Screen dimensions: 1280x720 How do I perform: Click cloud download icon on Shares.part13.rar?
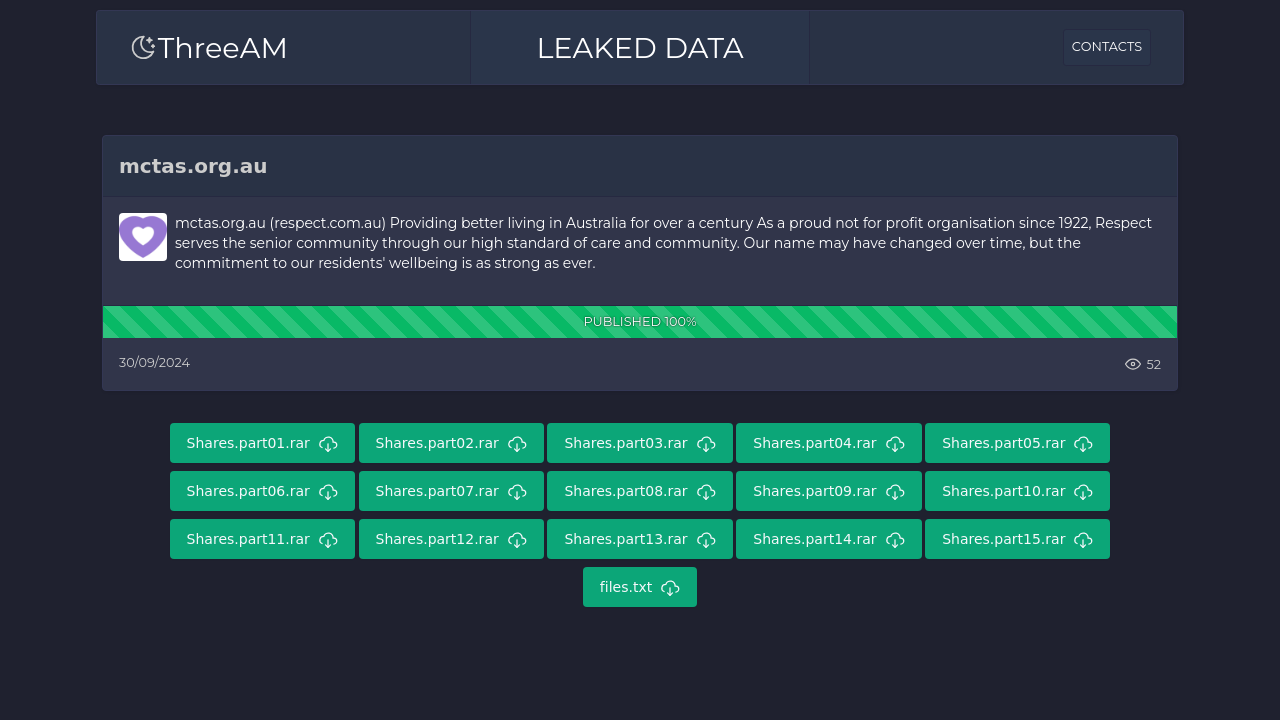[706, 540]
